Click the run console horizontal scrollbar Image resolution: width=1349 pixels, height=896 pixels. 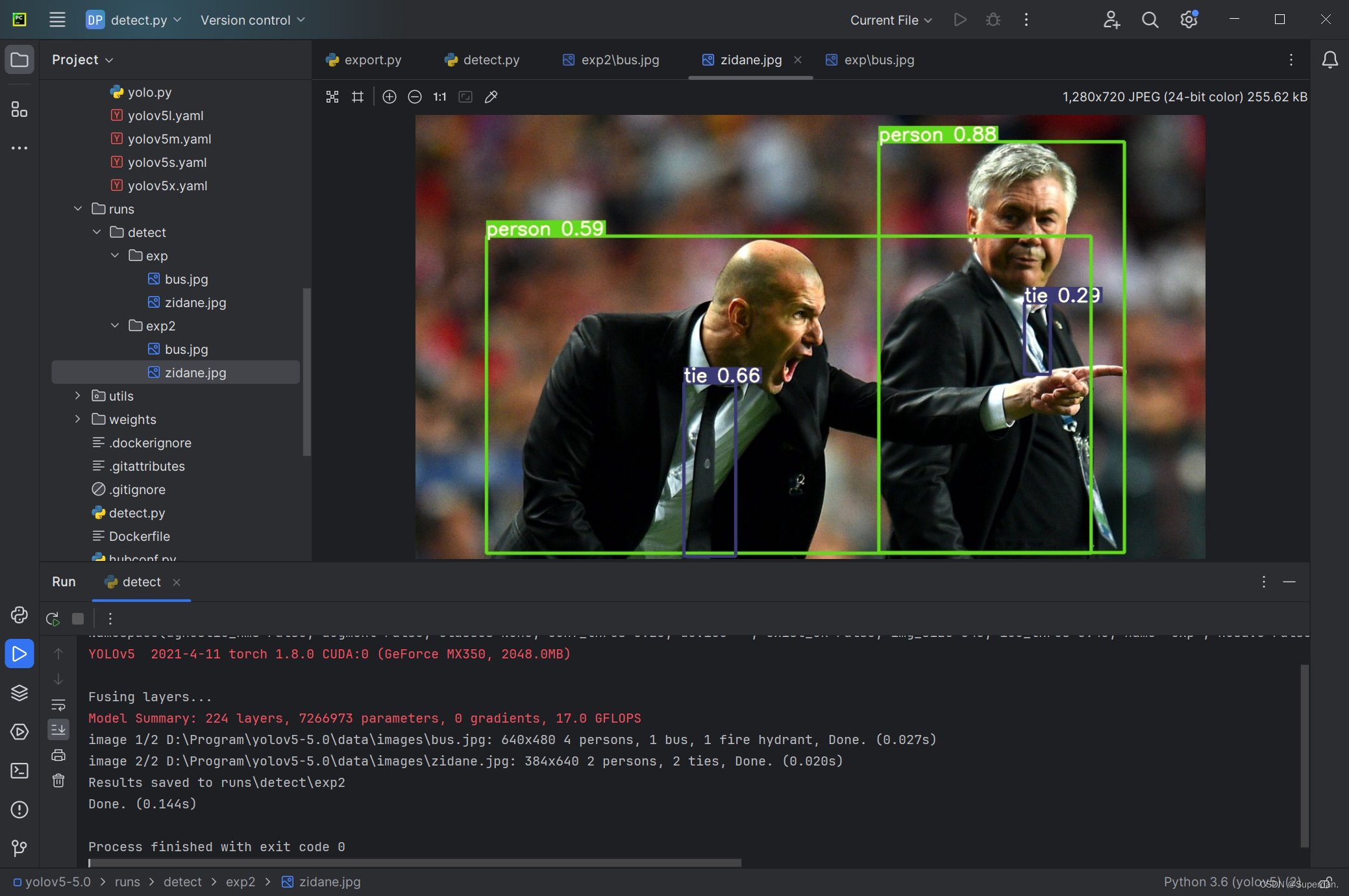415,863
